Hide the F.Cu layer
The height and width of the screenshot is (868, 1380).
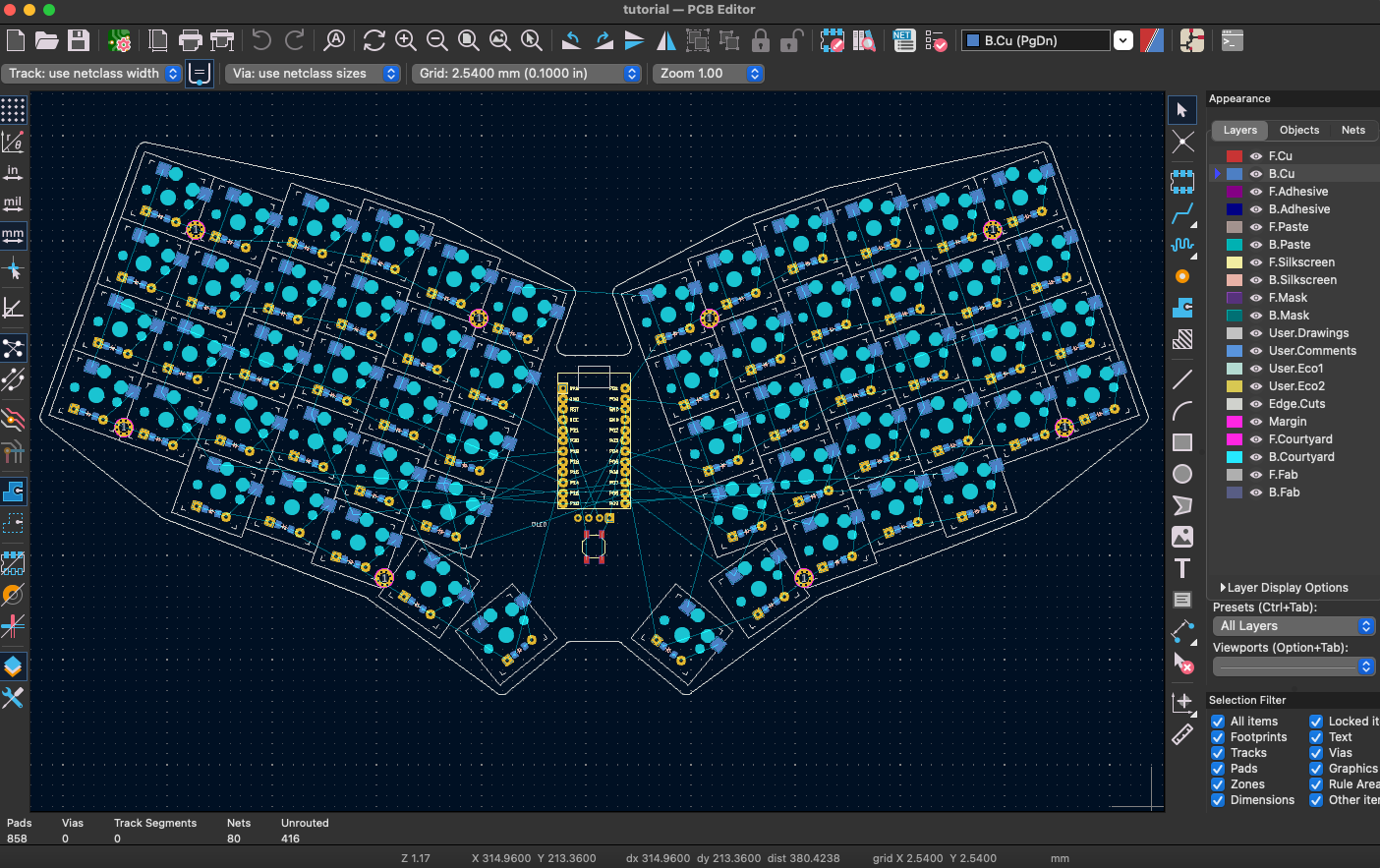(1255, 155)
